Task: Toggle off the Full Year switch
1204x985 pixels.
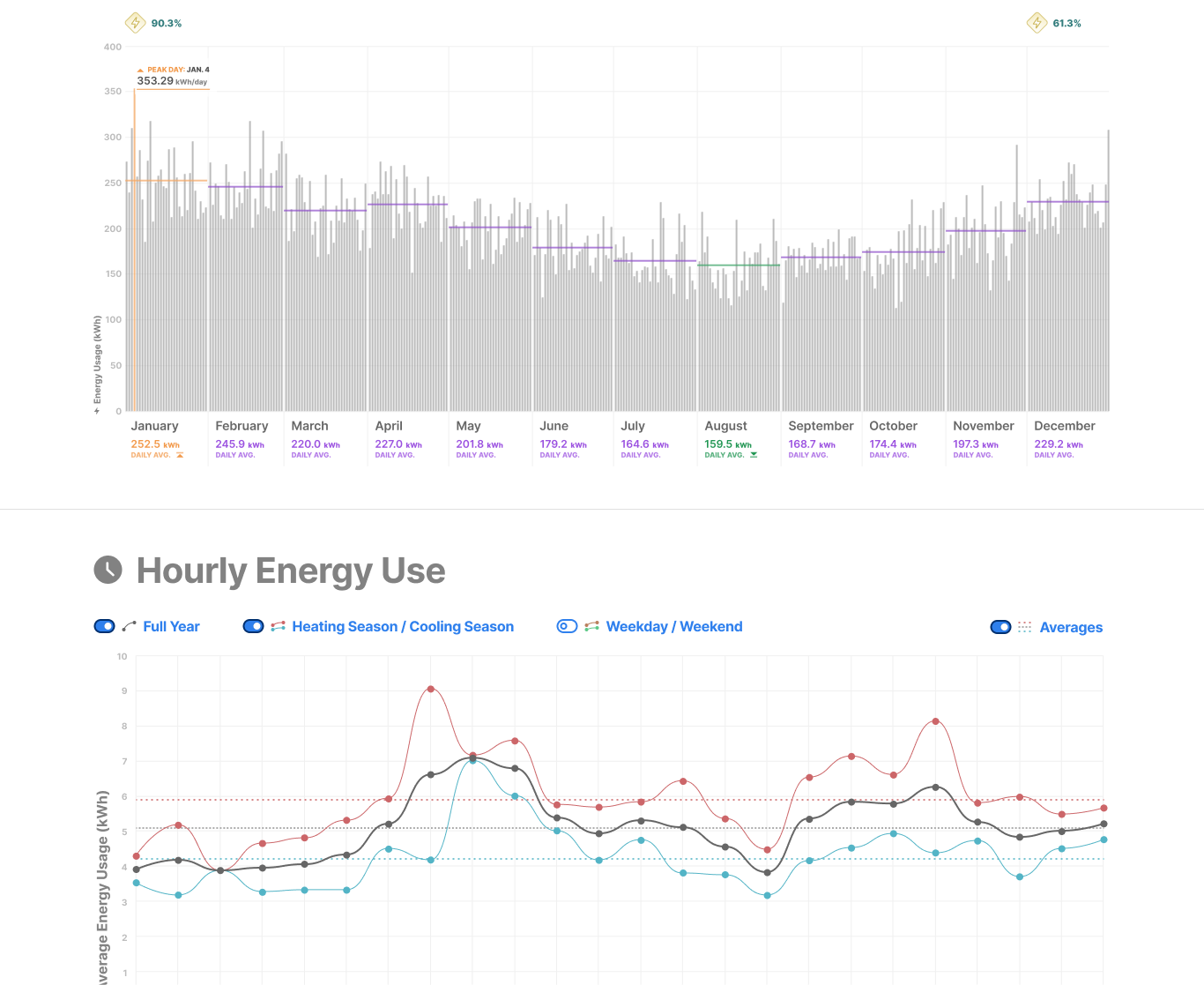Action: pyautogui.click(x=104, y=626)
